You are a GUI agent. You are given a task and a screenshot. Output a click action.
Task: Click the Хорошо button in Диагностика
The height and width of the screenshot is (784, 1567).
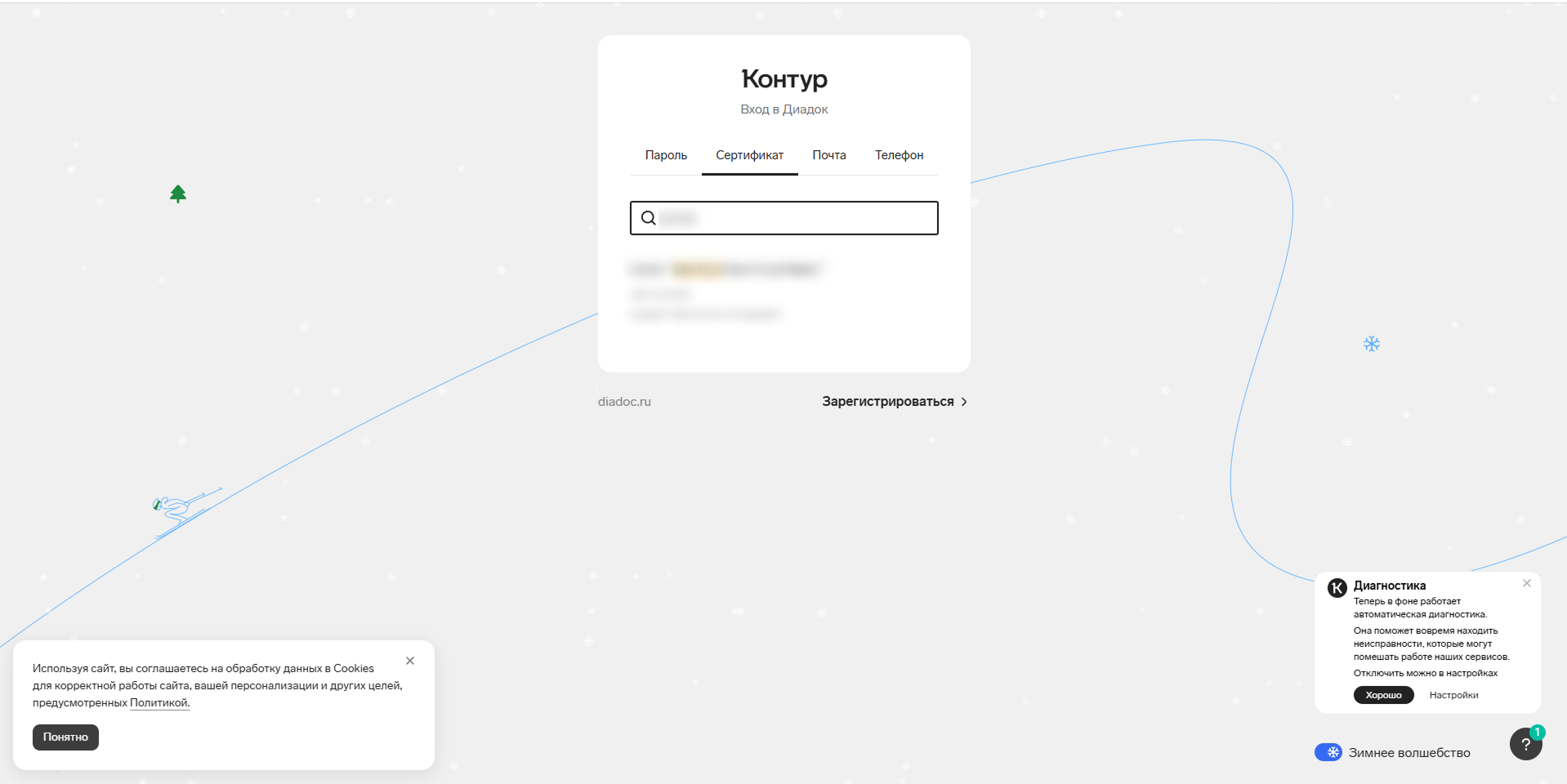click(1383, 695)
